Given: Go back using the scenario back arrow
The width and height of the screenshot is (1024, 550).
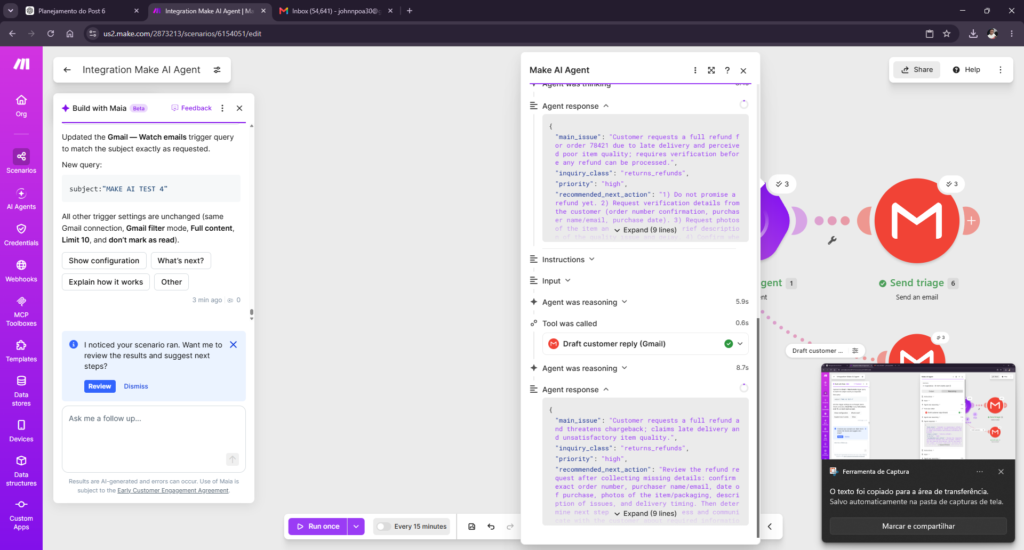Looking at the screenshot, I should [x=67, y=70].
